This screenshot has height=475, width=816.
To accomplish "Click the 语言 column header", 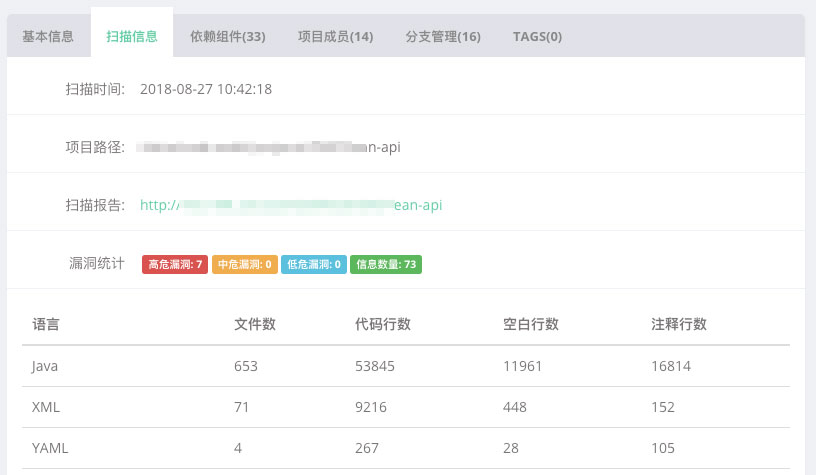I will [x=46, y=324].
